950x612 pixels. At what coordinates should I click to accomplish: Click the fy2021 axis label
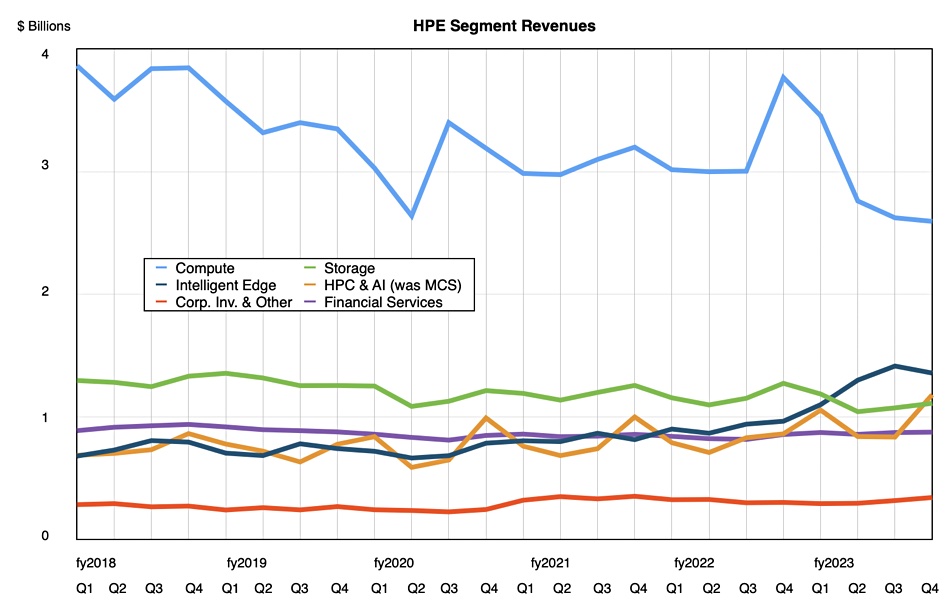(x=550, y=563)
